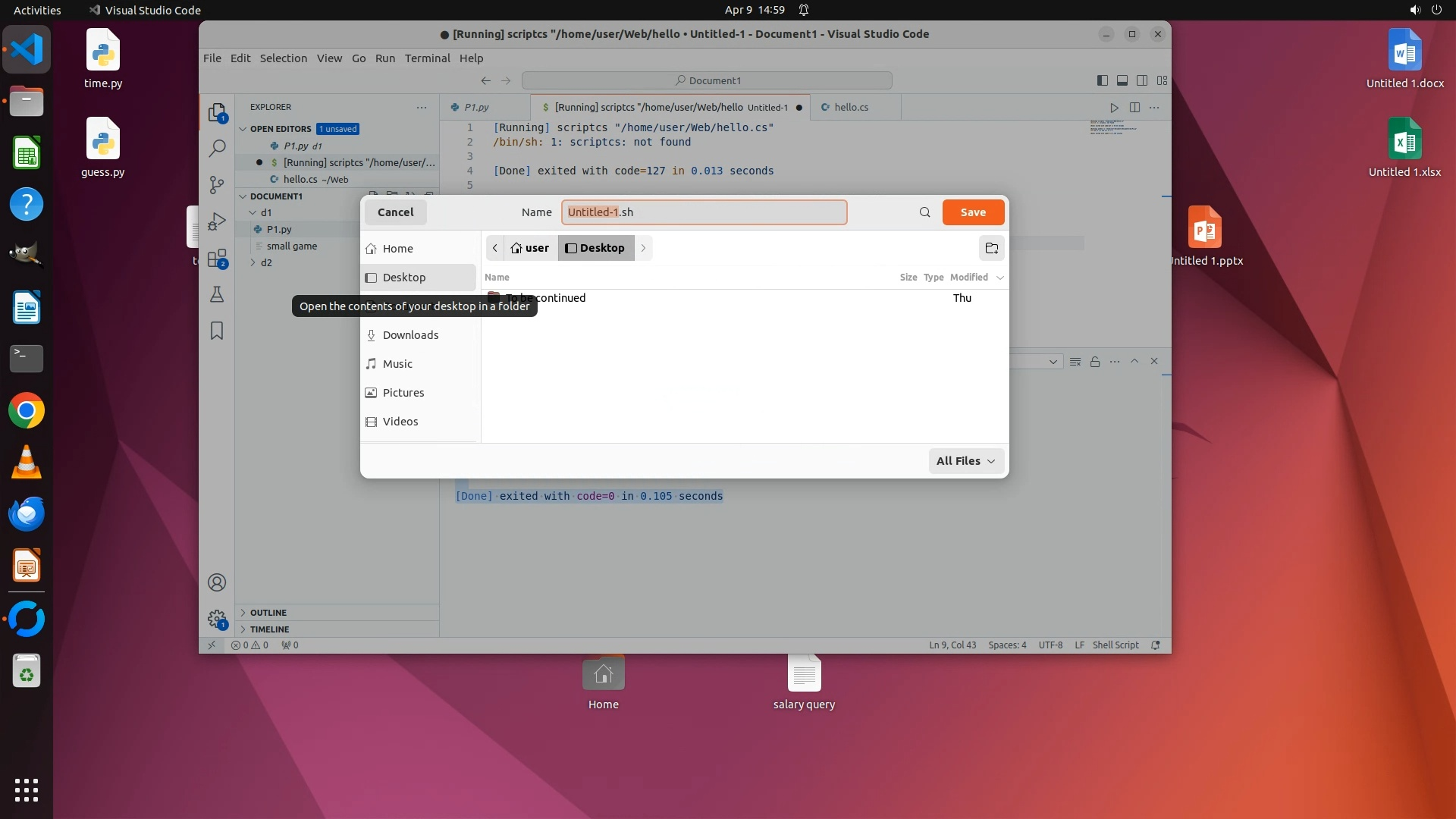Screen dimensions: 1456x819
Task: Create new folder icon in dialog
Action: point(991,248)
